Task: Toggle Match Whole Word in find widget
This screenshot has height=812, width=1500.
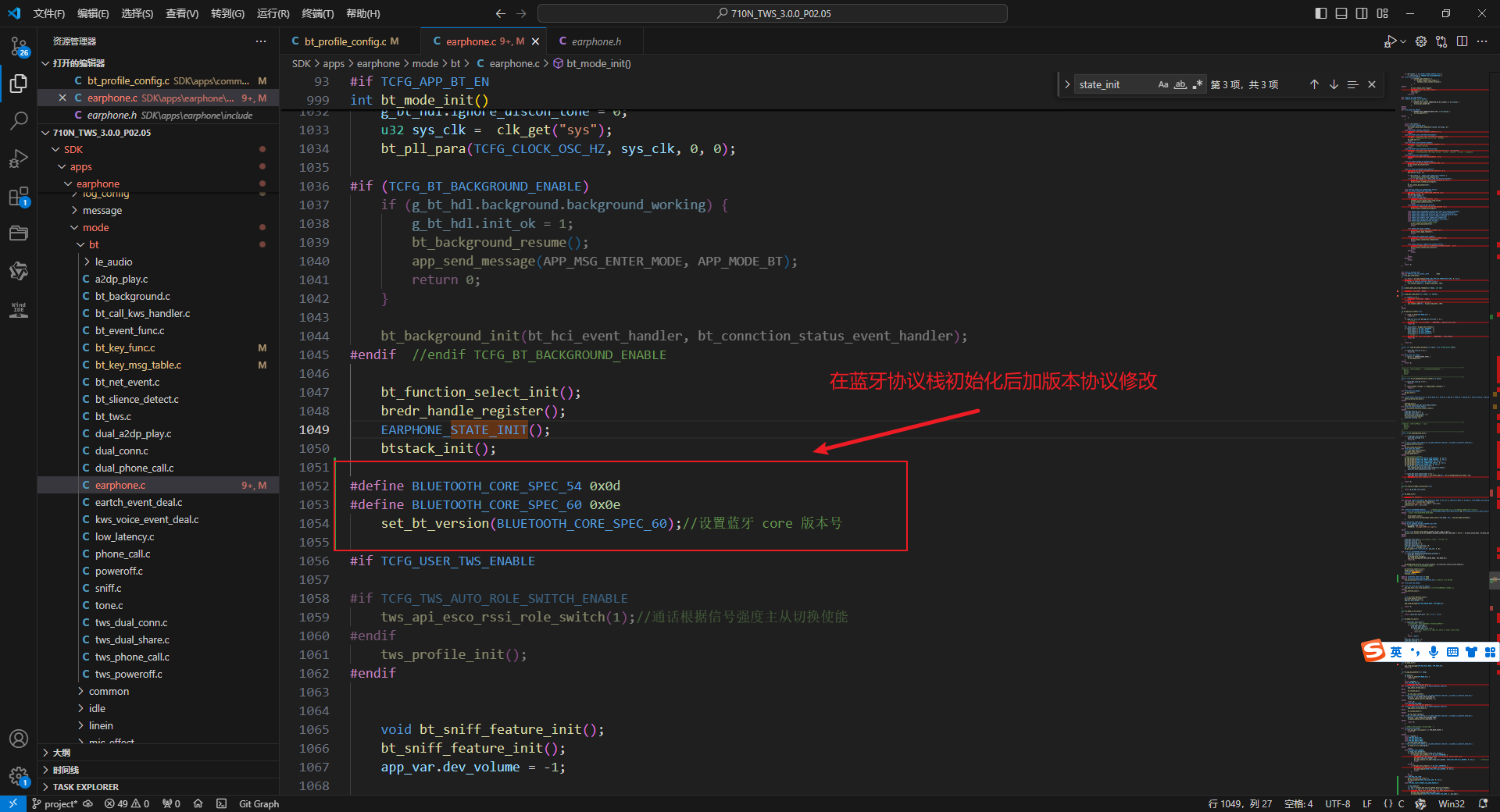Action: pos(1180,84)
